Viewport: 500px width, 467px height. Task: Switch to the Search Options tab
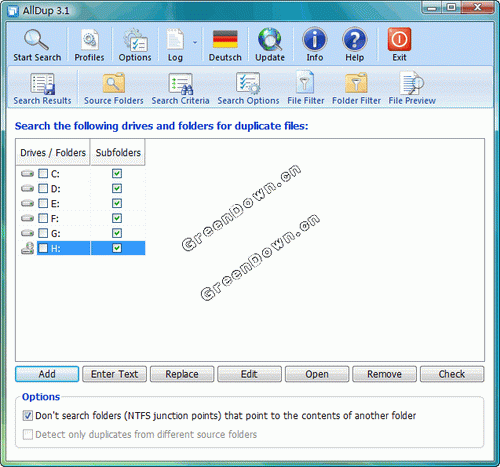pyautogui.click(x=248, y=89)
